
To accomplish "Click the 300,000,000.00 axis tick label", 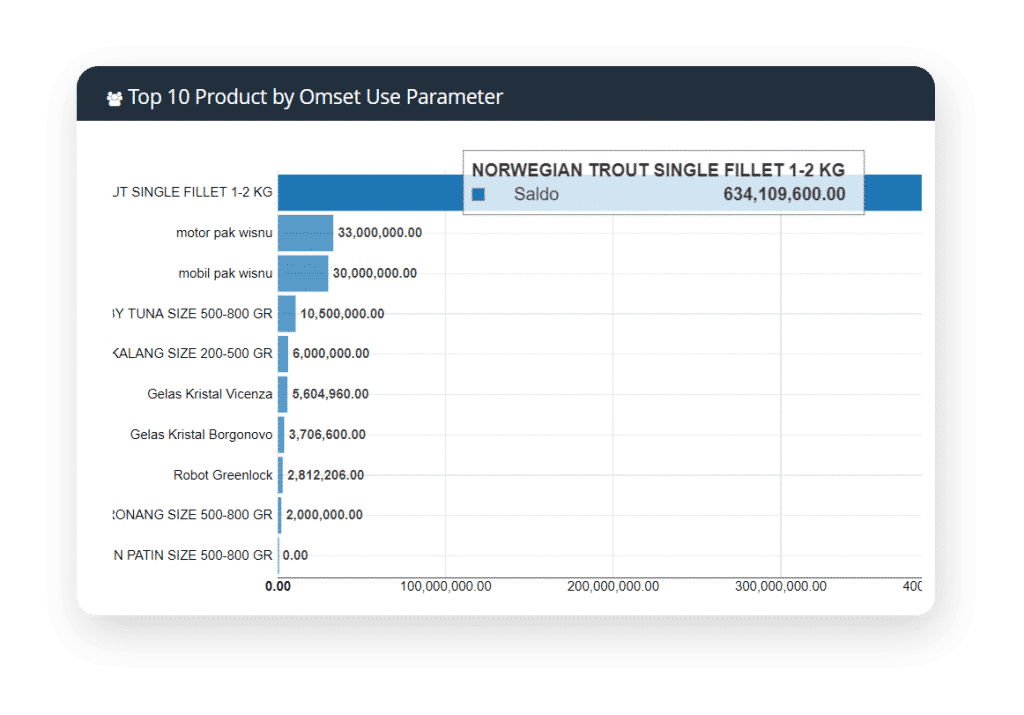I will click(780, 586).
